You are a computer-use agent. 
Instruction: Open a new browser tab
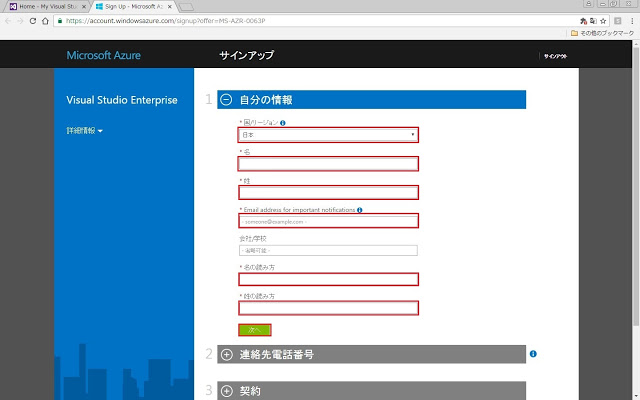pos(187,7)
